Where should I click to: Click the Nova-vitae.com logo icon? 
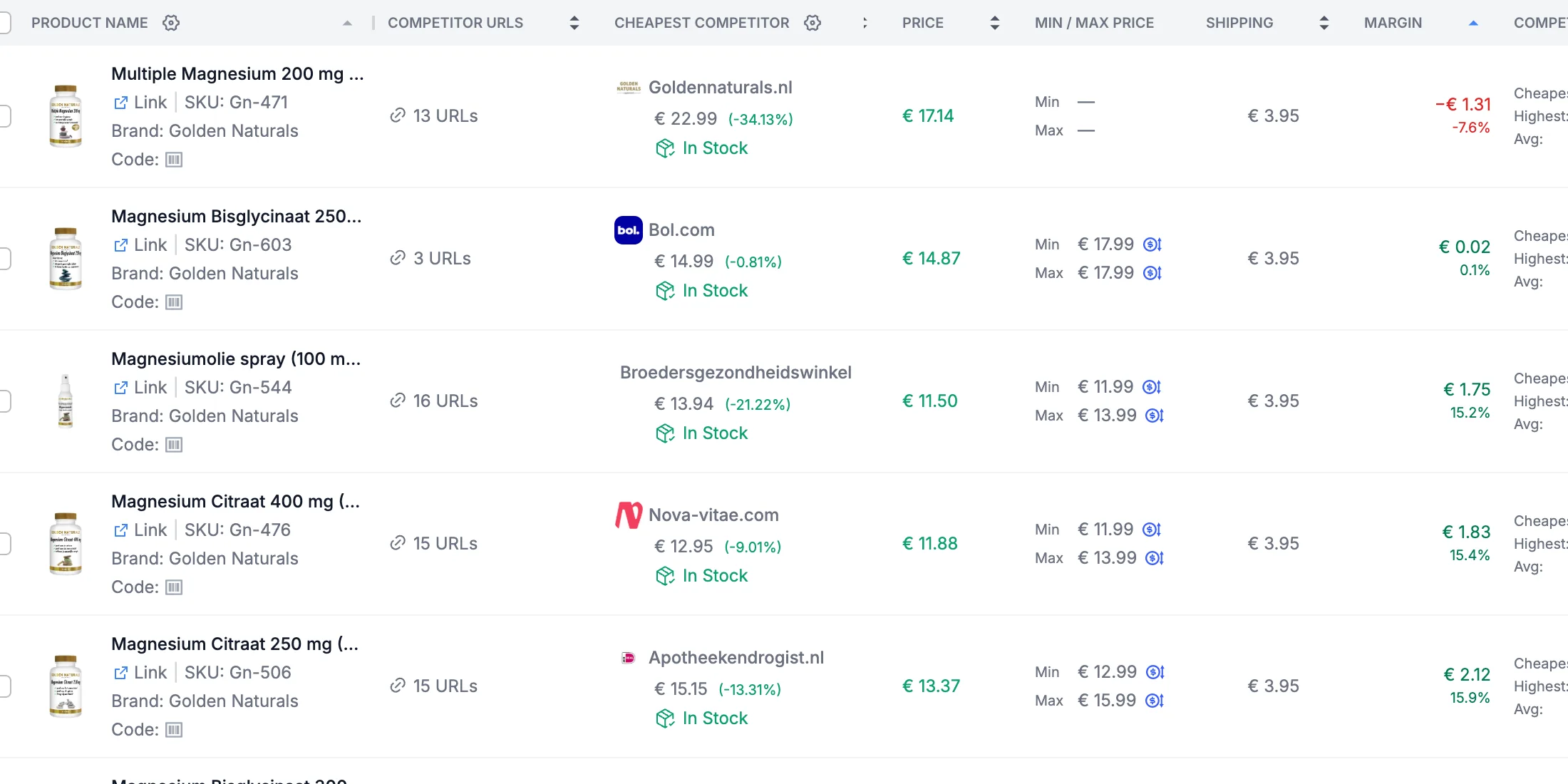pyautogui.click(x=629, y=515)
